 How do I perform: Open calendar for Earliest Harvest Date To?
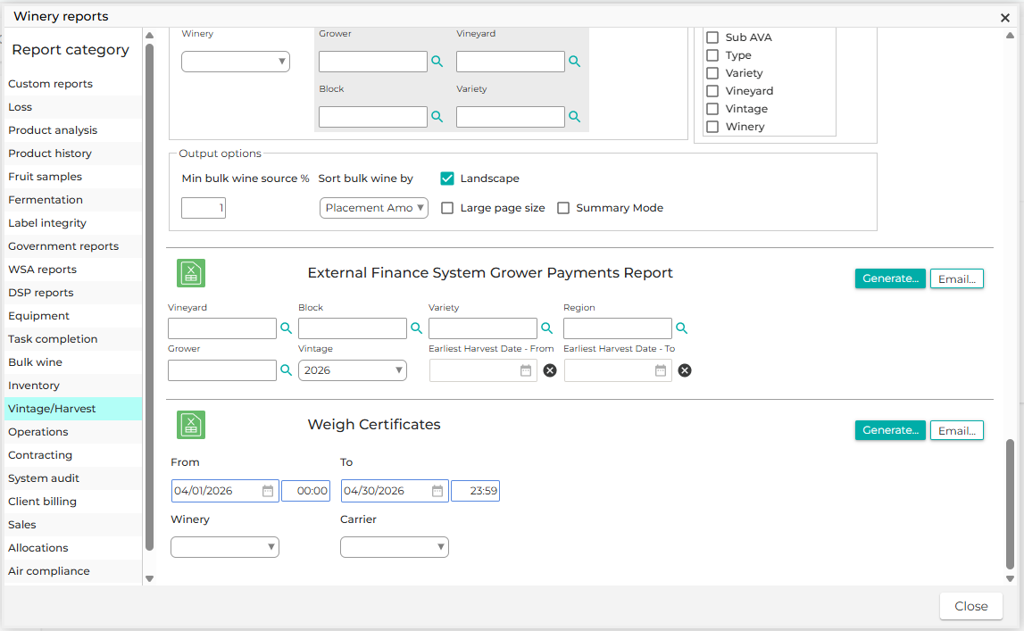pos(660,370)
